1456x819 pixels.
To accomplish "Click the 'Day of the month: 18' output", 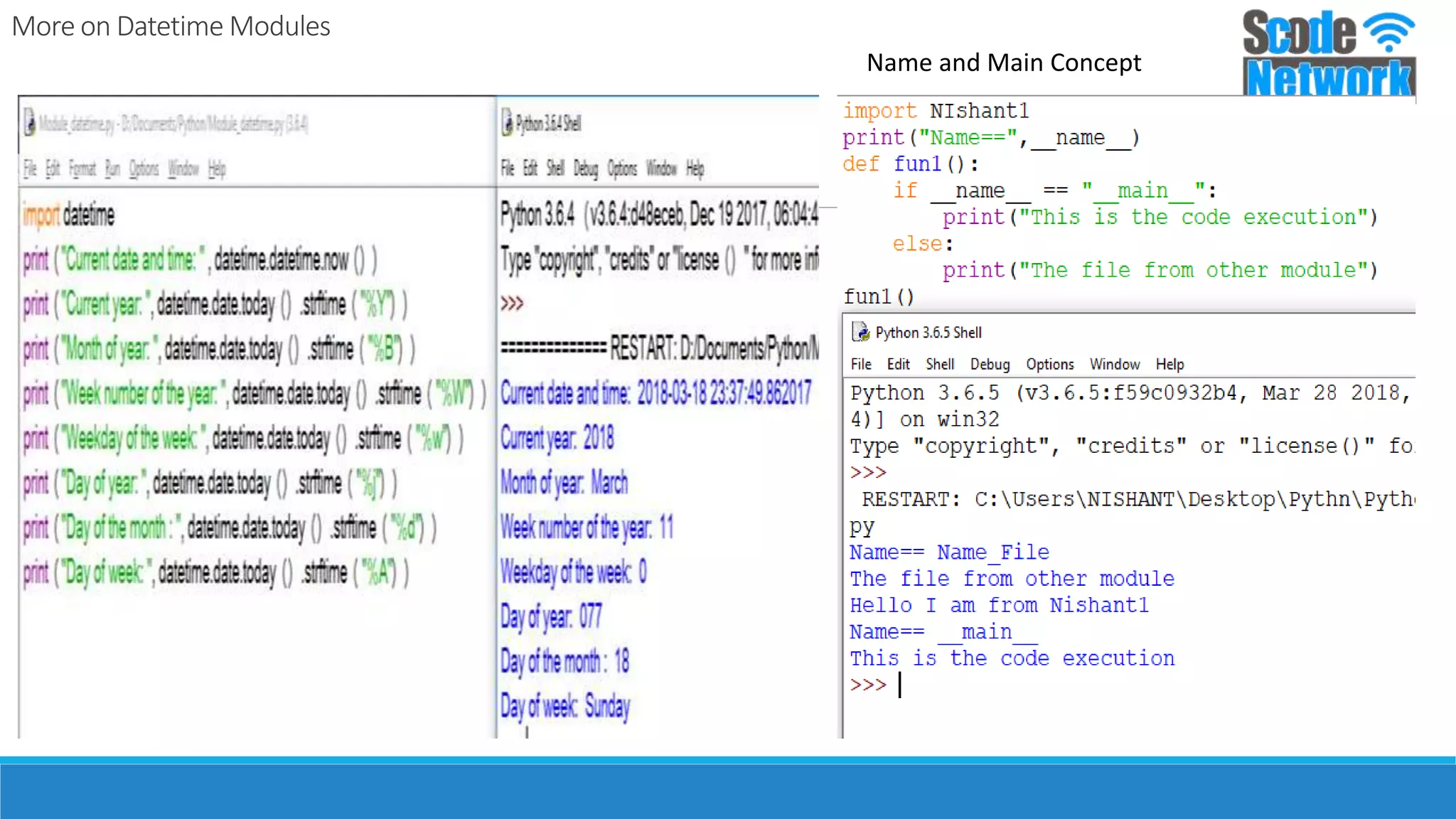I will pyautogui.click(x=565, y=660).
